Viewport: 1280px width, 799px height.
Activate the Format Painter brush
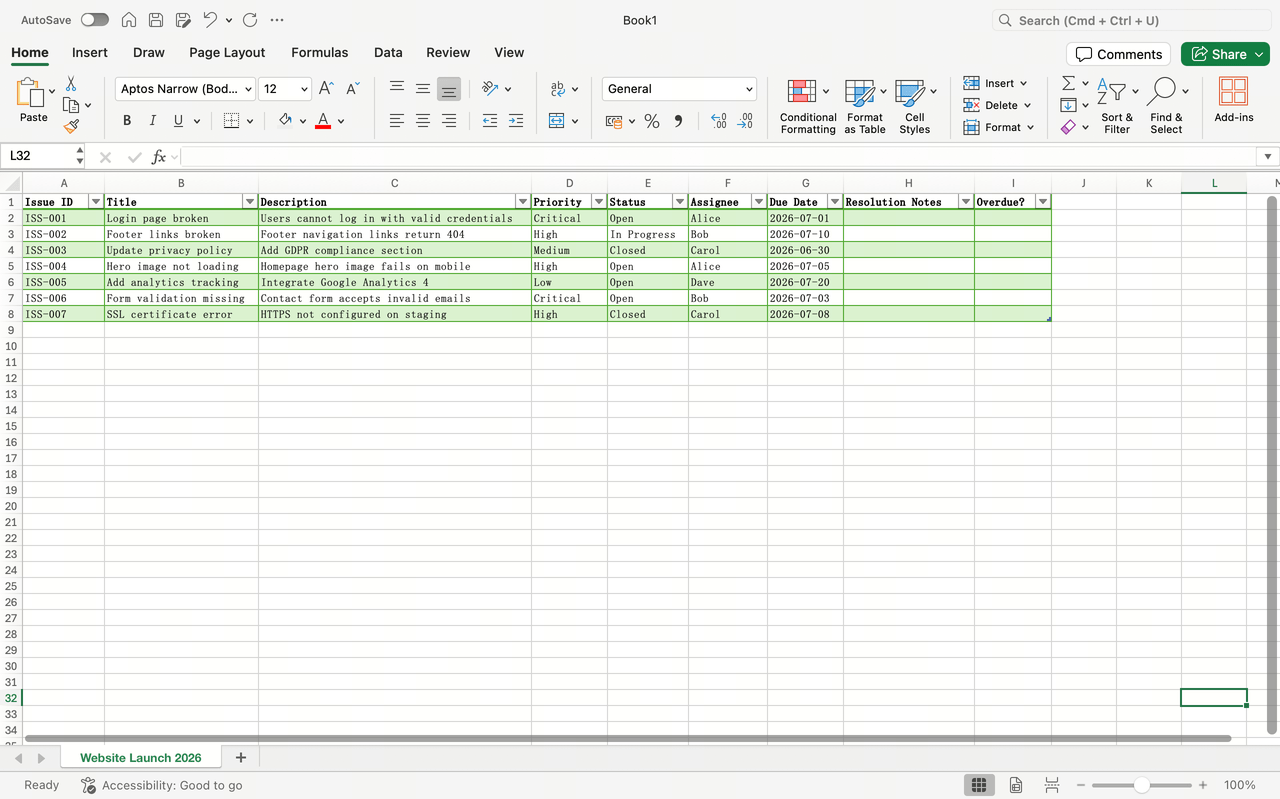[71, 126]
